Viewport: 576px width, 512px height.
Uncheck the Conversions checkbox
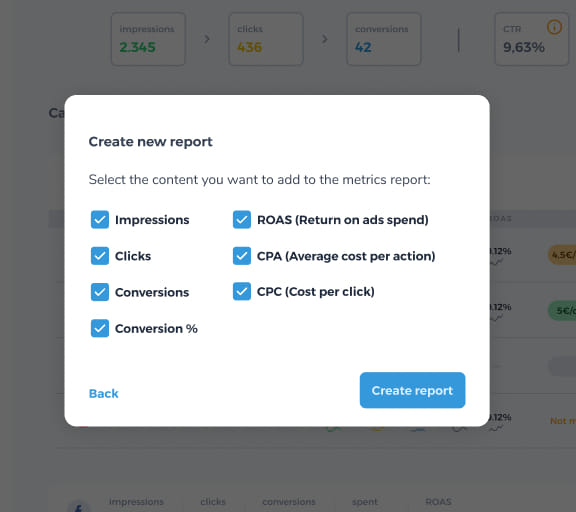100,292
